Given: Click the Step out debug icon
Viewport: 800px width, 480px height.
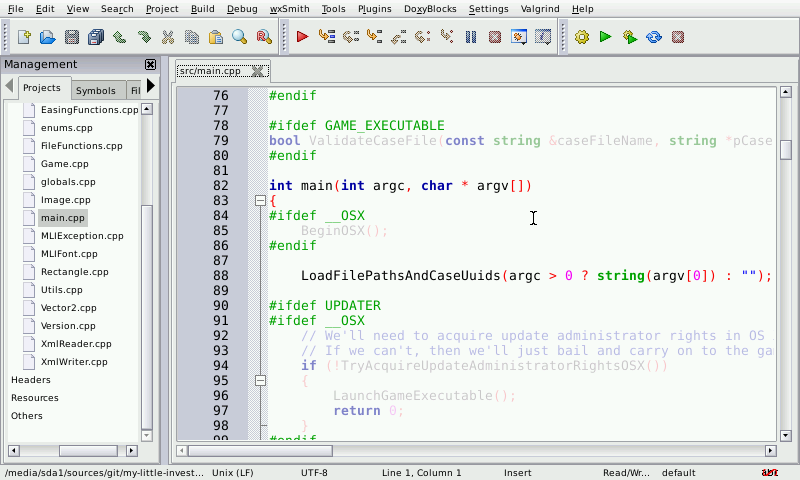Looking at the screenshot, I should coord(398,37).
